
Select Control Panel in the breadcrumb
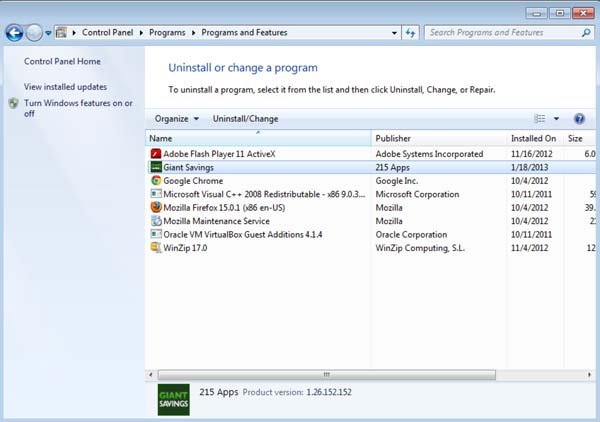point(108,33)
